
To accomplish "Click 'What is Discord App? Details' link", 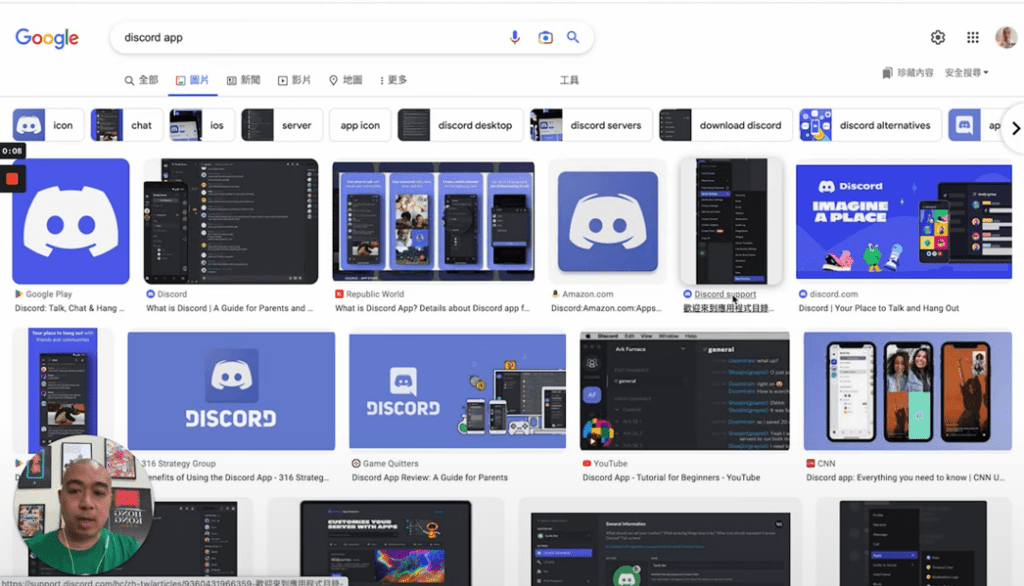I will (432, 308).
